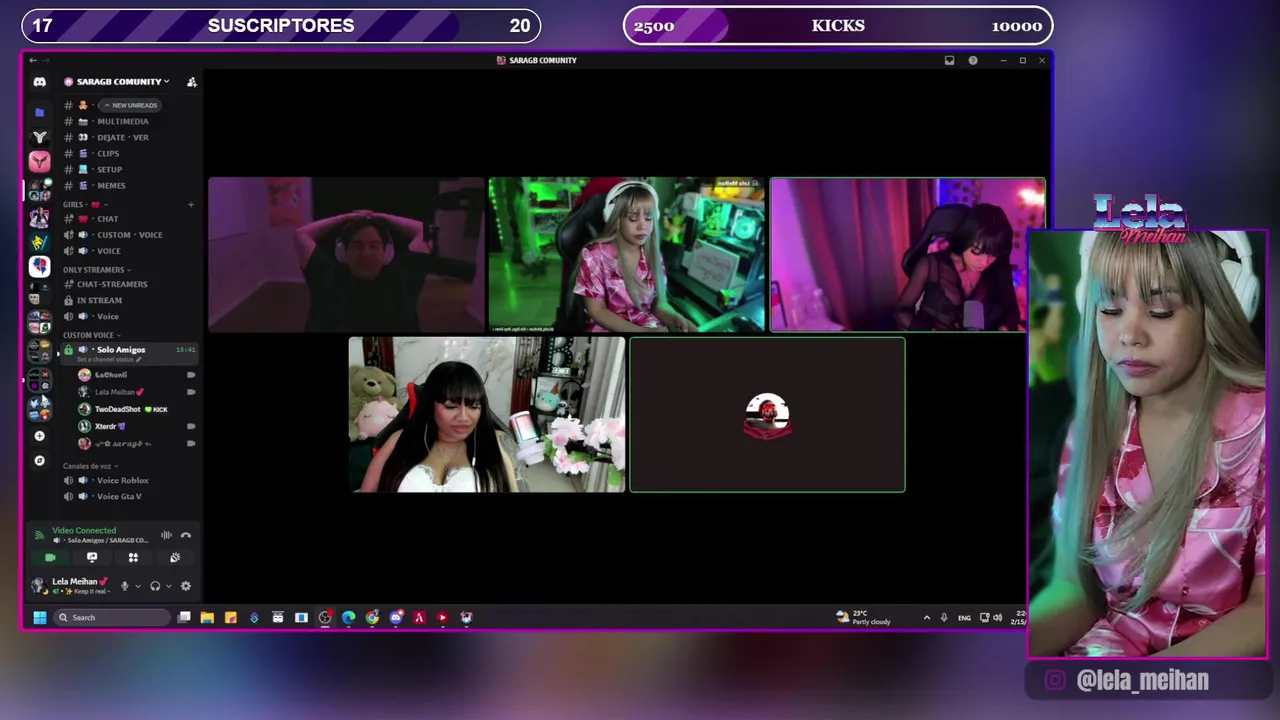Click the add a server plus icon

(x=39, y=436)
